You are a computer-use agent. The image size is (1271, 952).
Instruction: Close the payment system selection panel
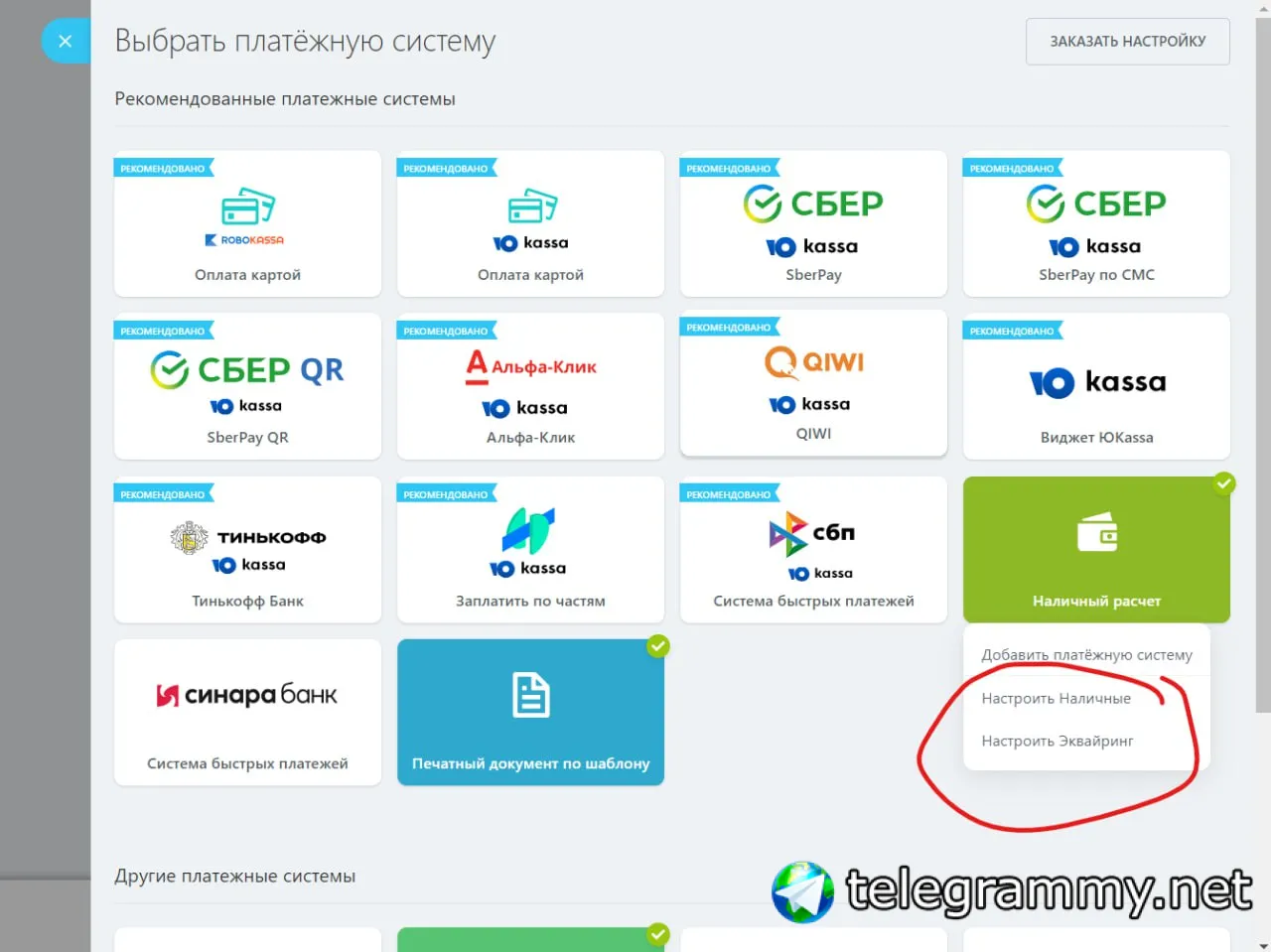click(x=66, y=42)
